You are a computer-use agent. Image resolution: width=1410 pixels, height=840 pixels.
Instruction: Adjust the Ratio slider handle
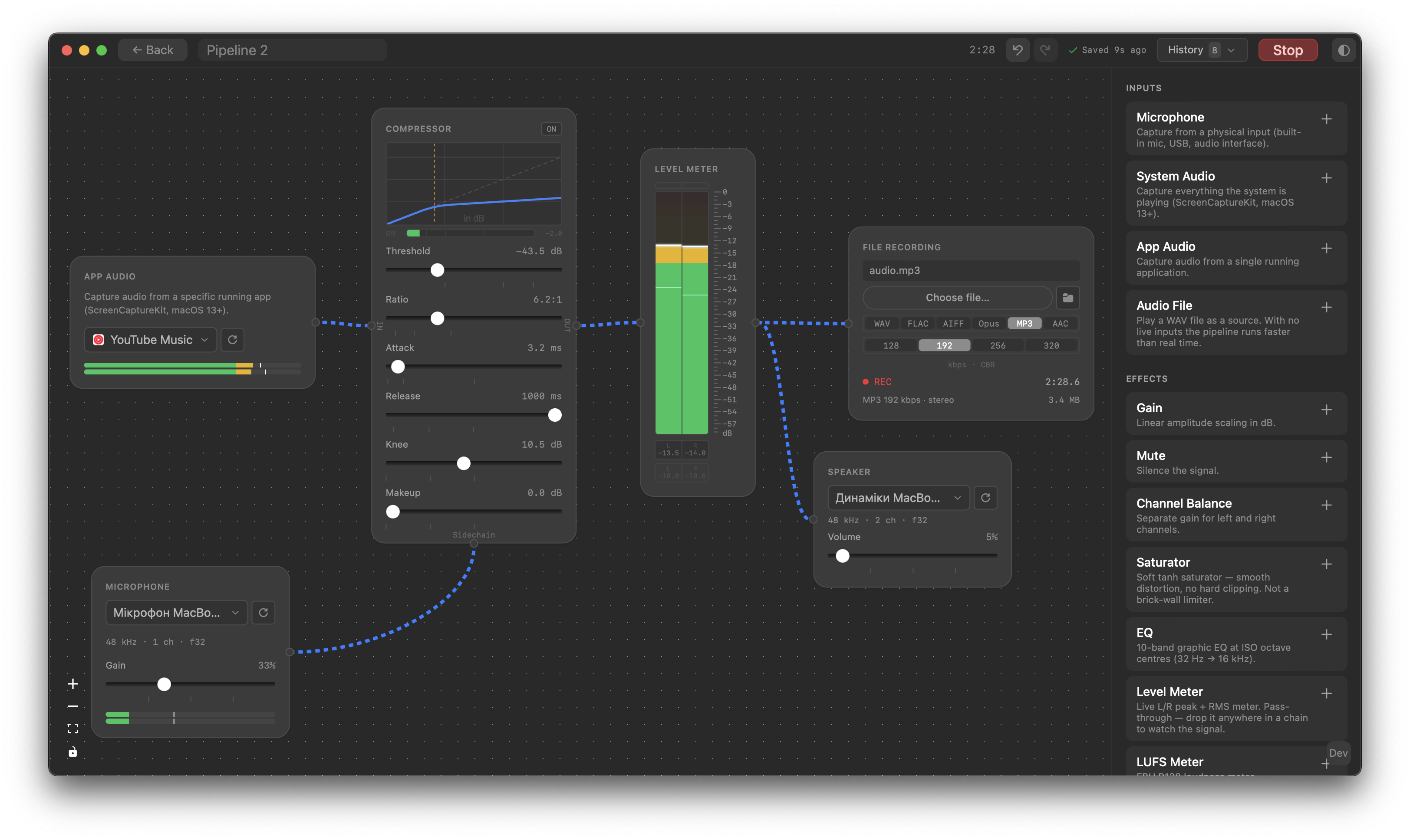437,318
